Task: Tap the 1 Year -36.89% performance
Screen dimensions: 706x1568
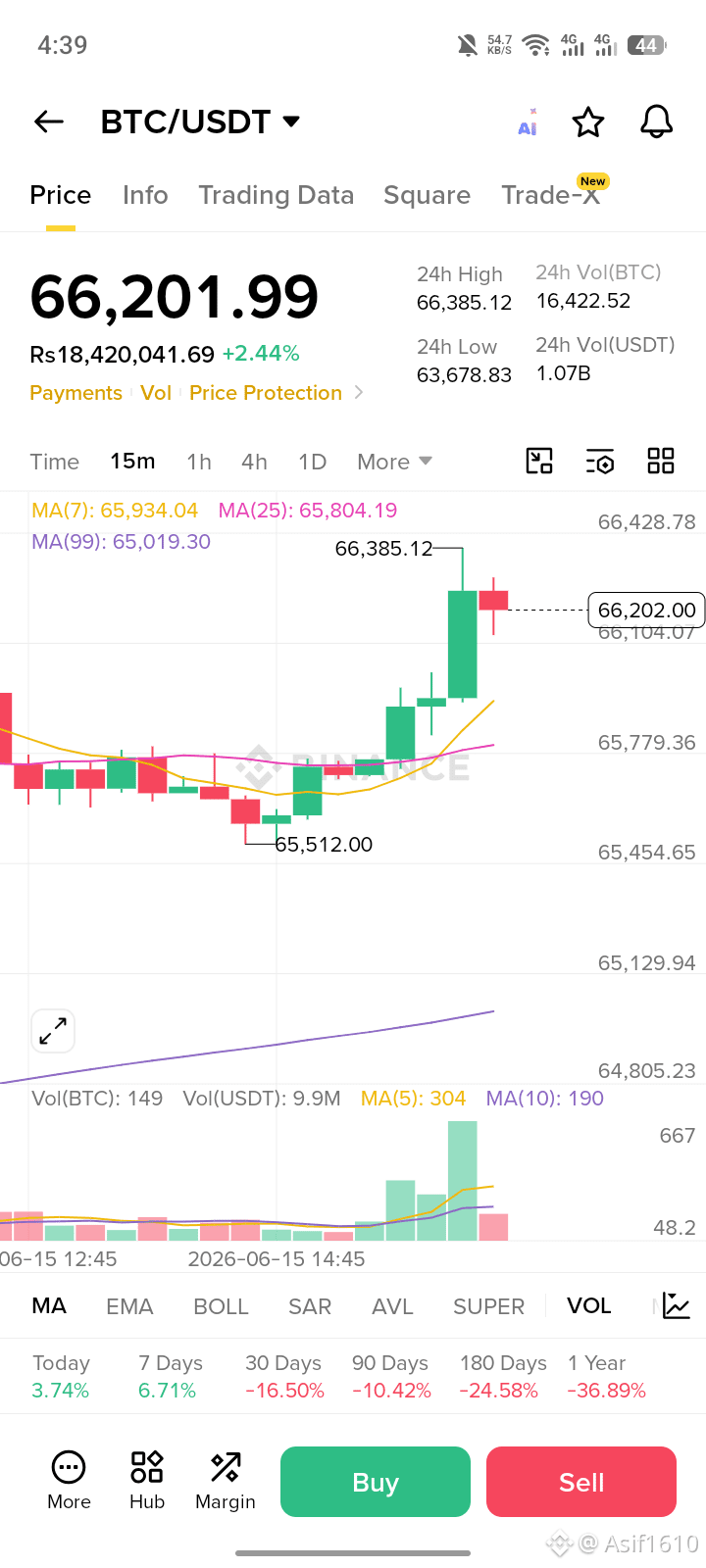Action: point(606,1376)
